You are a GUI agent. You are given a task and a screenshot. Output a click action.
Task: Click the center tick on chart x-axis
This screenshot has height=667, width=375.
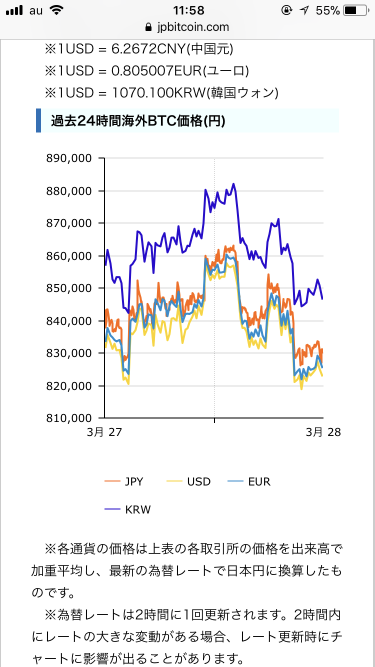214,421
